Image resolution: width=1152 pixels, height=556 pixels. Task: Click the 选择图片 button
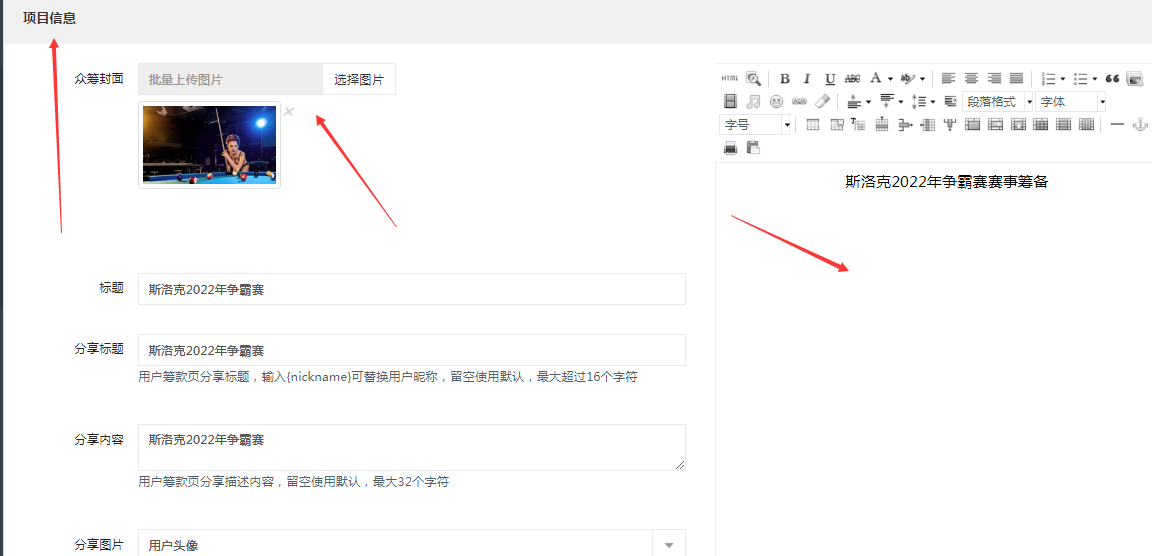(x=359, y=79)
